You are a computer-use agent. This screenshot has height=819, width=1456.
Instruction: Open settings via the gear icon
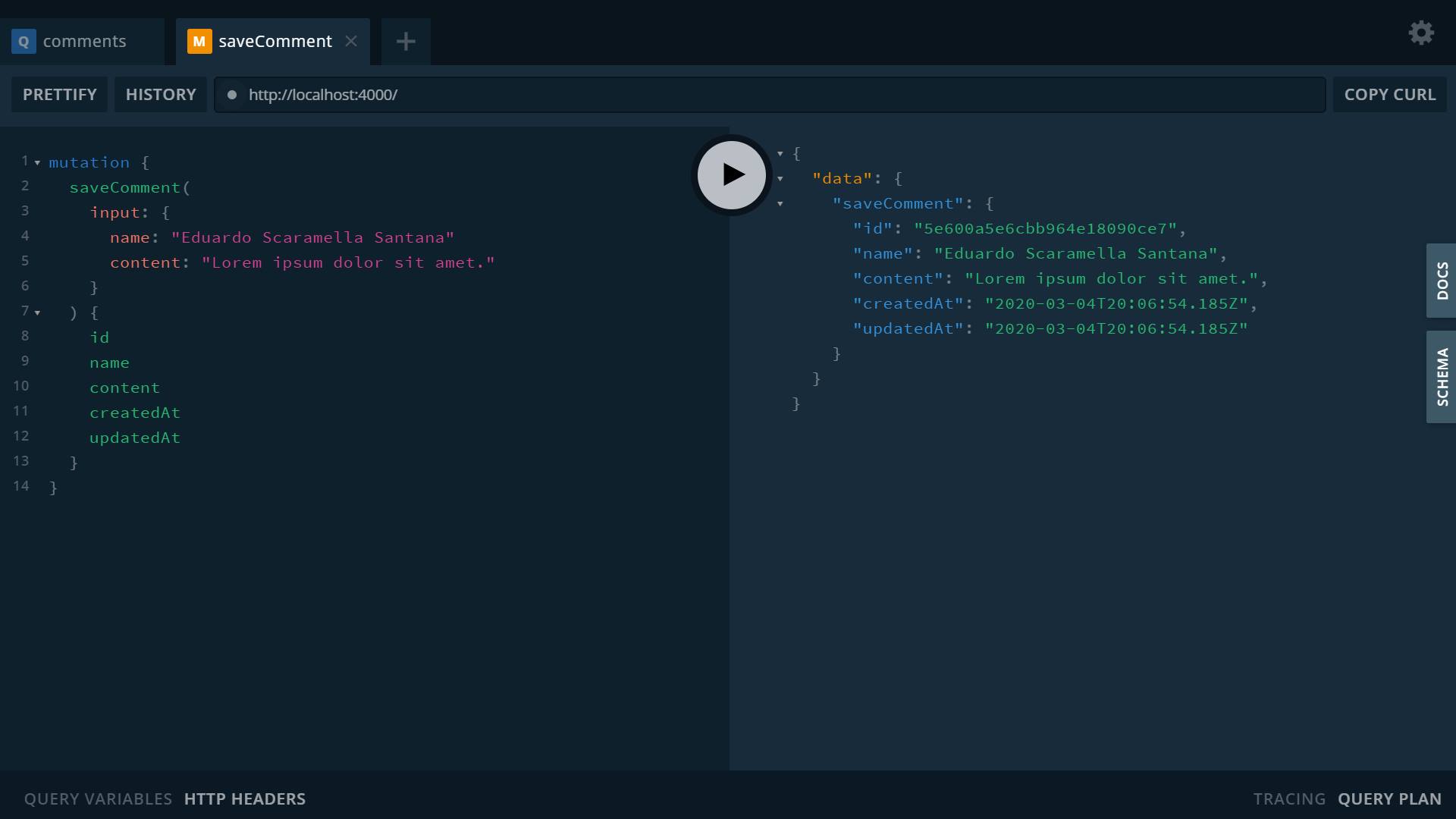(1420, 33)
